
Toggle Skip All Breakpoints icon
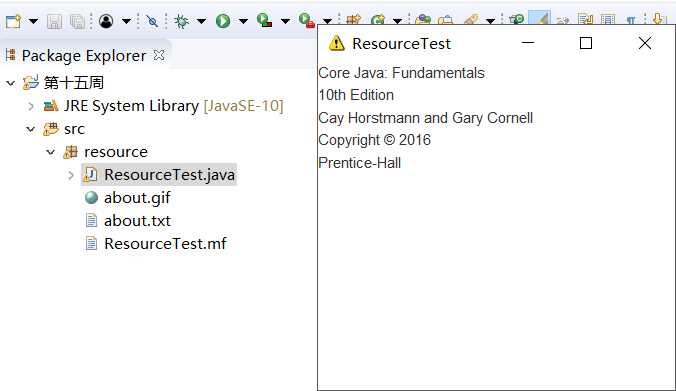pyautogui.click(x=152, y=21)
